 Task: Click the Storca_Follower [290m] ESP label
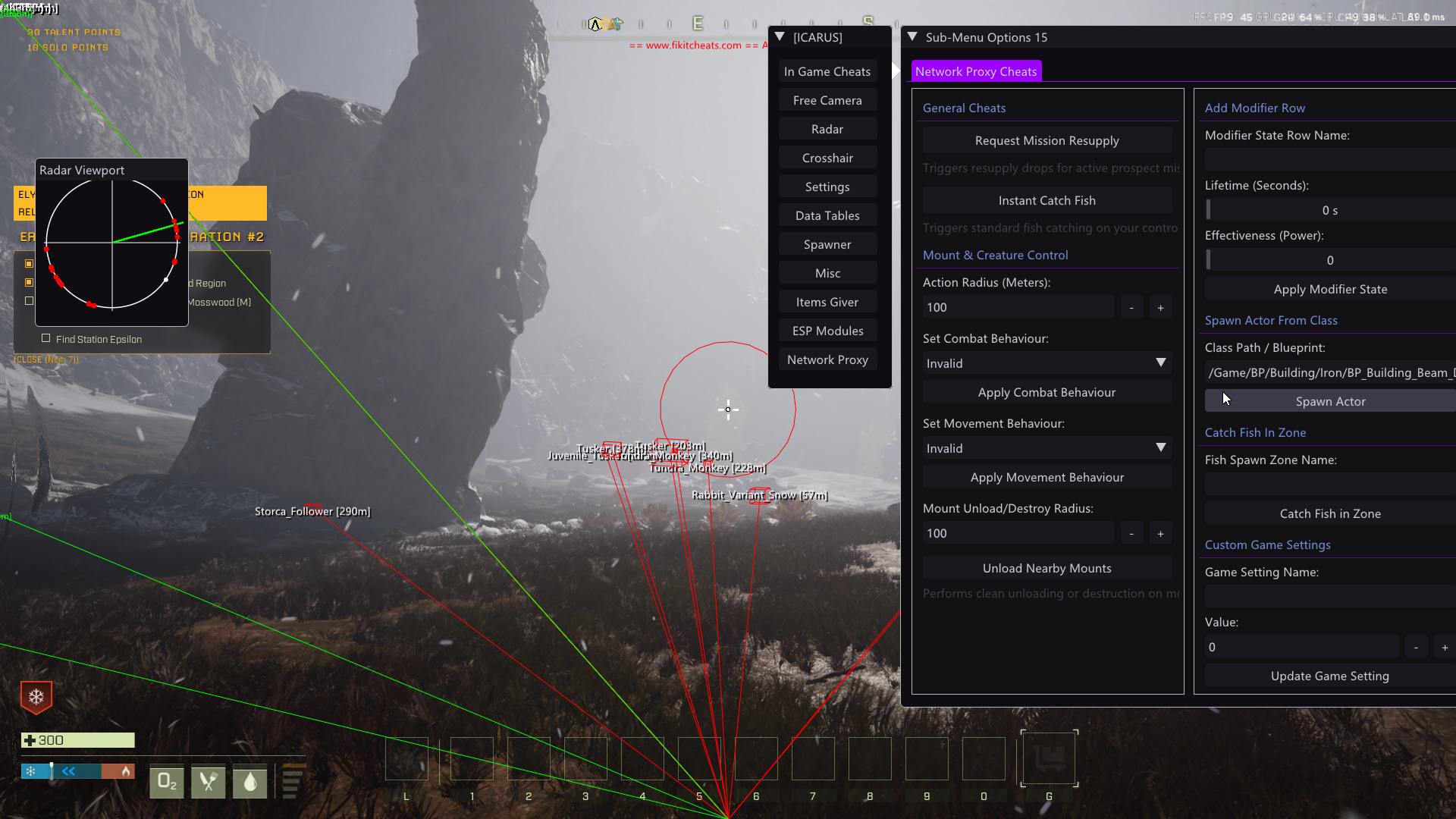(312, 511)
